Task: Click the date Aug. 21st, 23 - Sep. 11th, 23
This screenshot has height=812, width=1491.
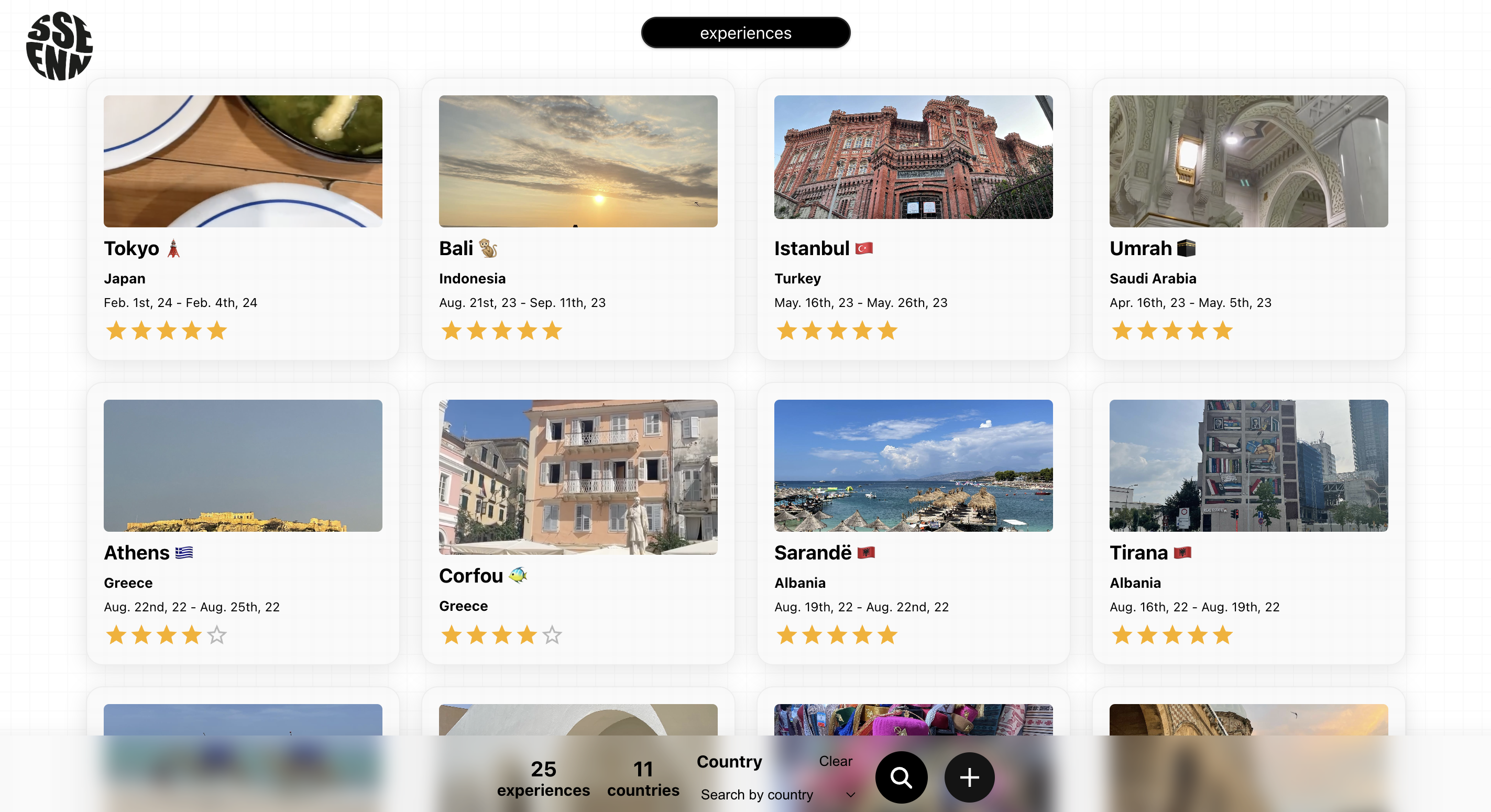Action: point(522,303)
